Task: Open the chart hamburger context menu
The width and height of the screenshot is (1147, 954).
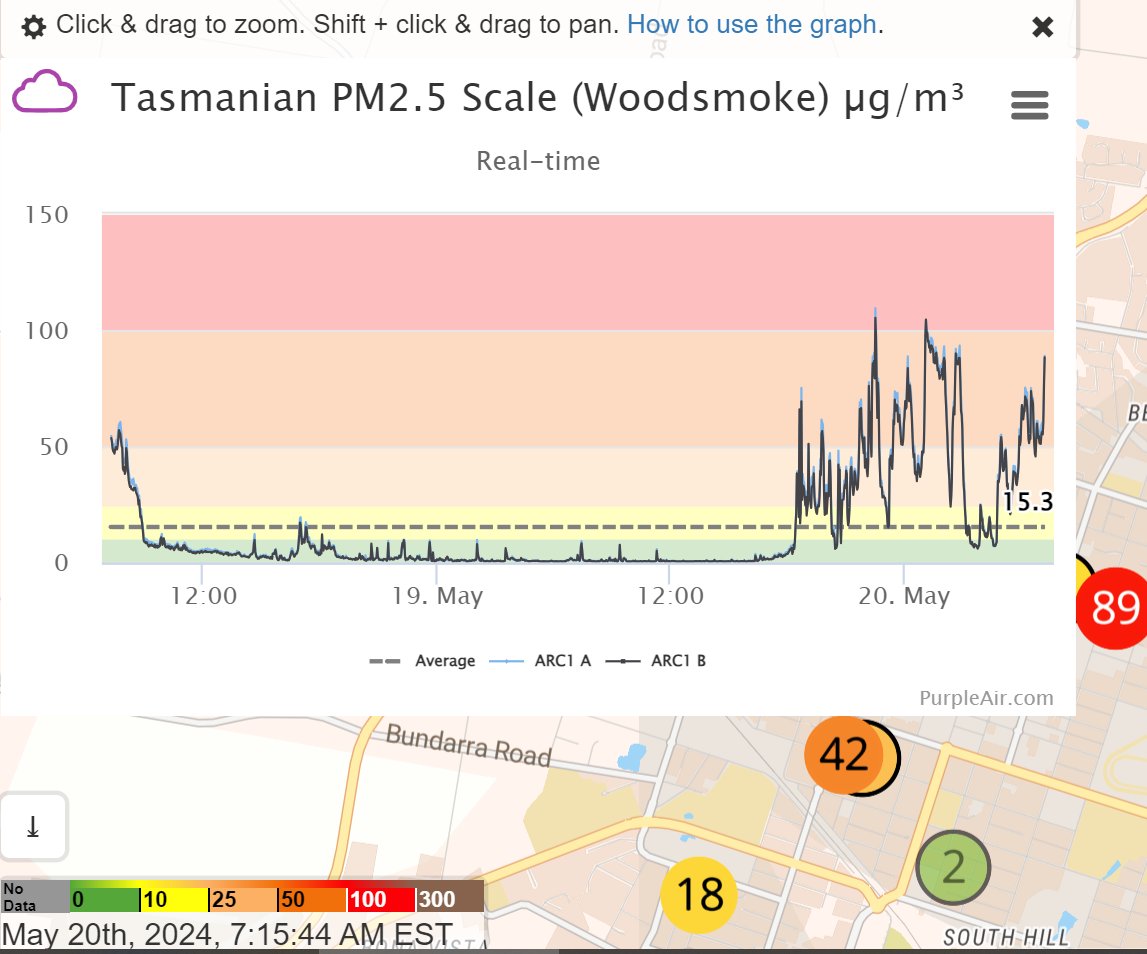Action: pyautogui.click(x=1029, y=105)
